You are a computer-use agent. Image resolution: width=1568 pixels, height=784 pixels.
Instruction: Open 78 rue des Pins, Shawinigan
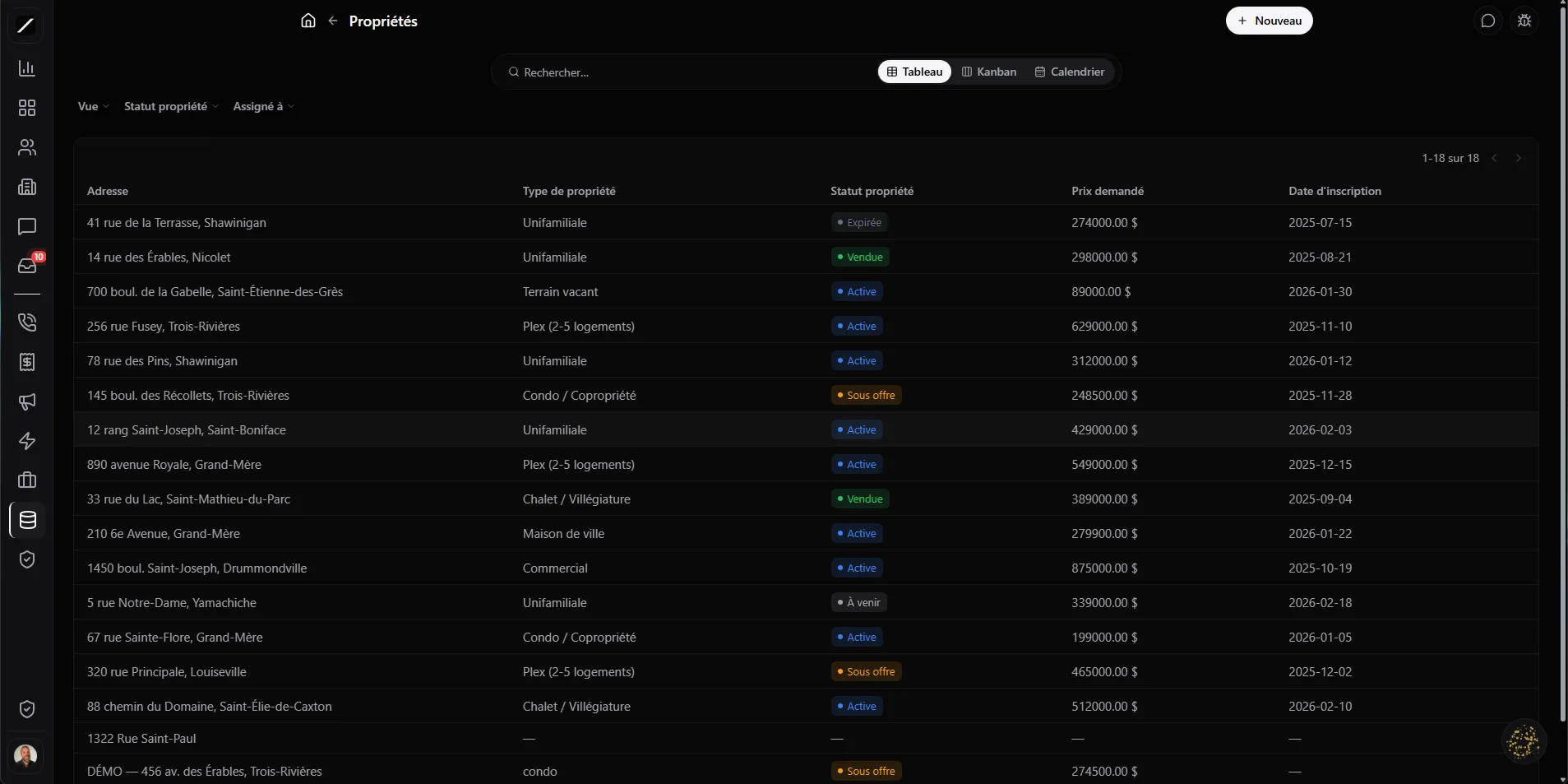806,360
